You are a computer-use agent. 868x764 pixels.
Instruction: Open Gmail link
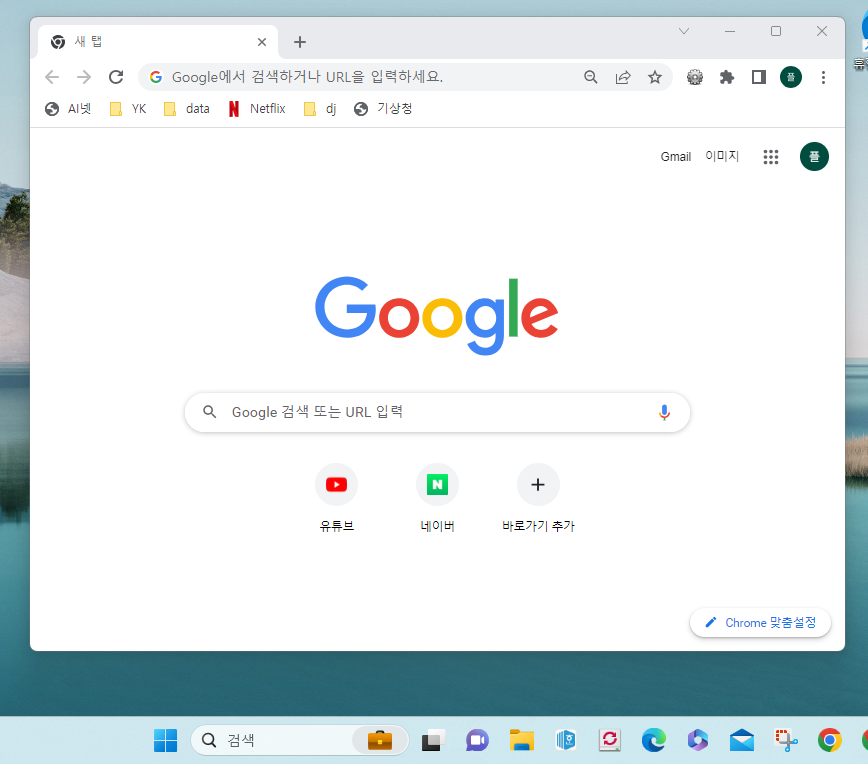pyautogui.click(x=675, y=157)
